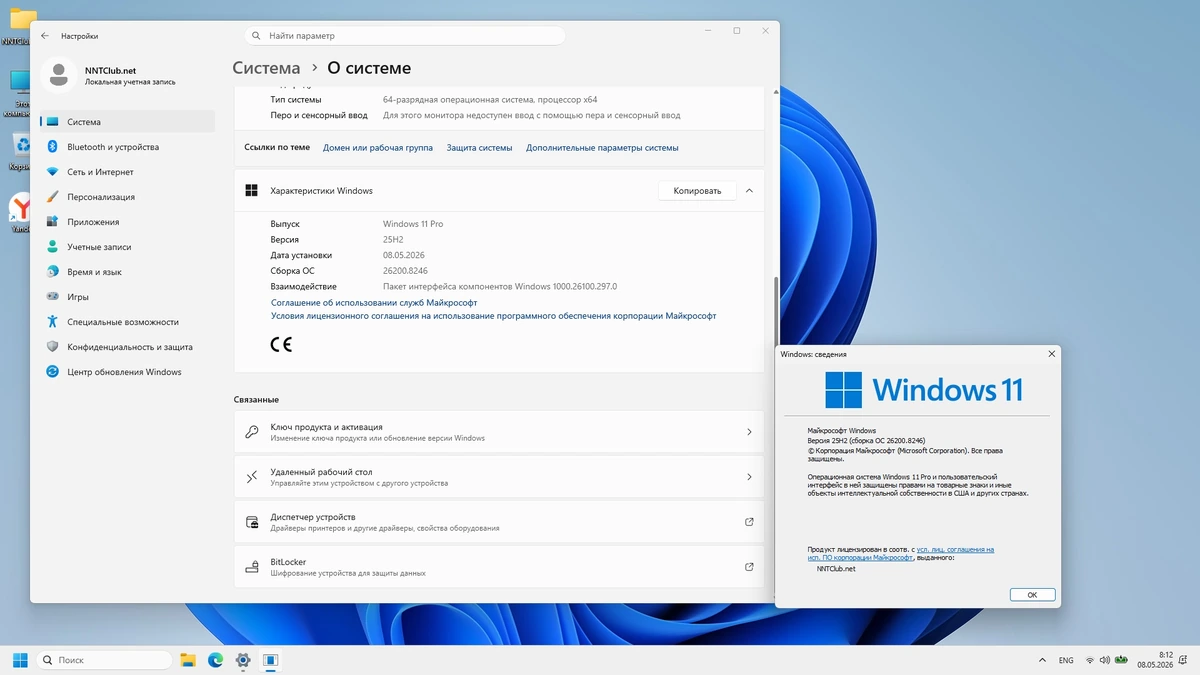Screen dimensions: 1200x675
Task: Click Windows logo icon beside Характеристики Windows
Action: click(252, 191)
